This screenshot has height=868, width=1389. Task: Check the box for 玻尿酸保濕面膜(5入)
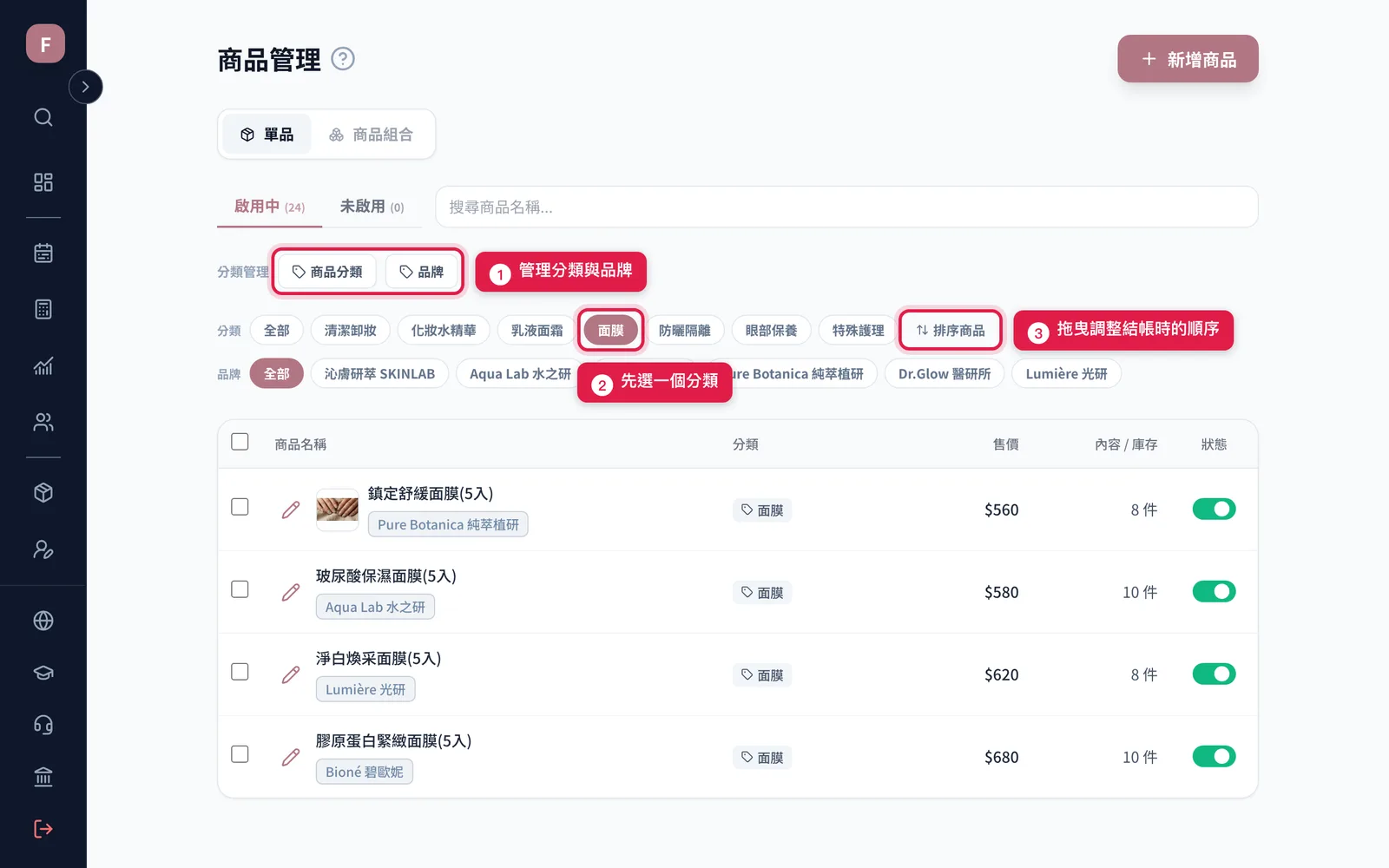[240, 589]
